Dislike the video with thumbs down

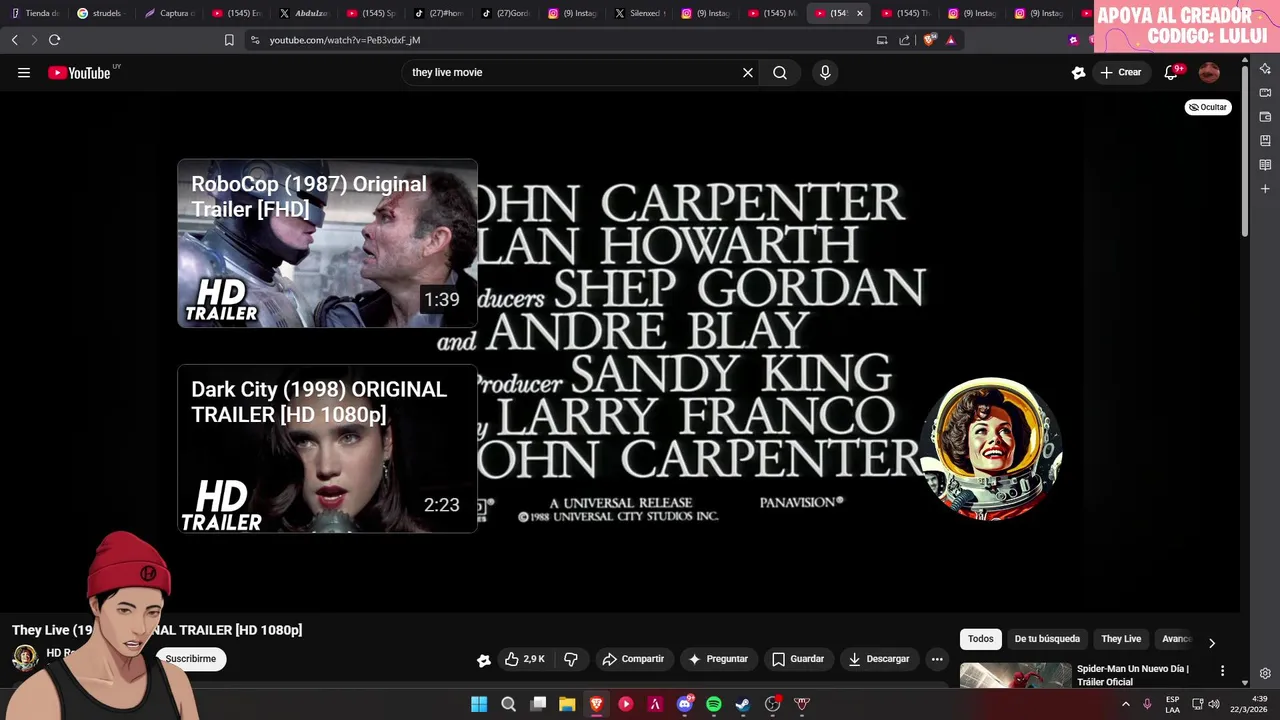pyautogui.click(x=571, y=659)
